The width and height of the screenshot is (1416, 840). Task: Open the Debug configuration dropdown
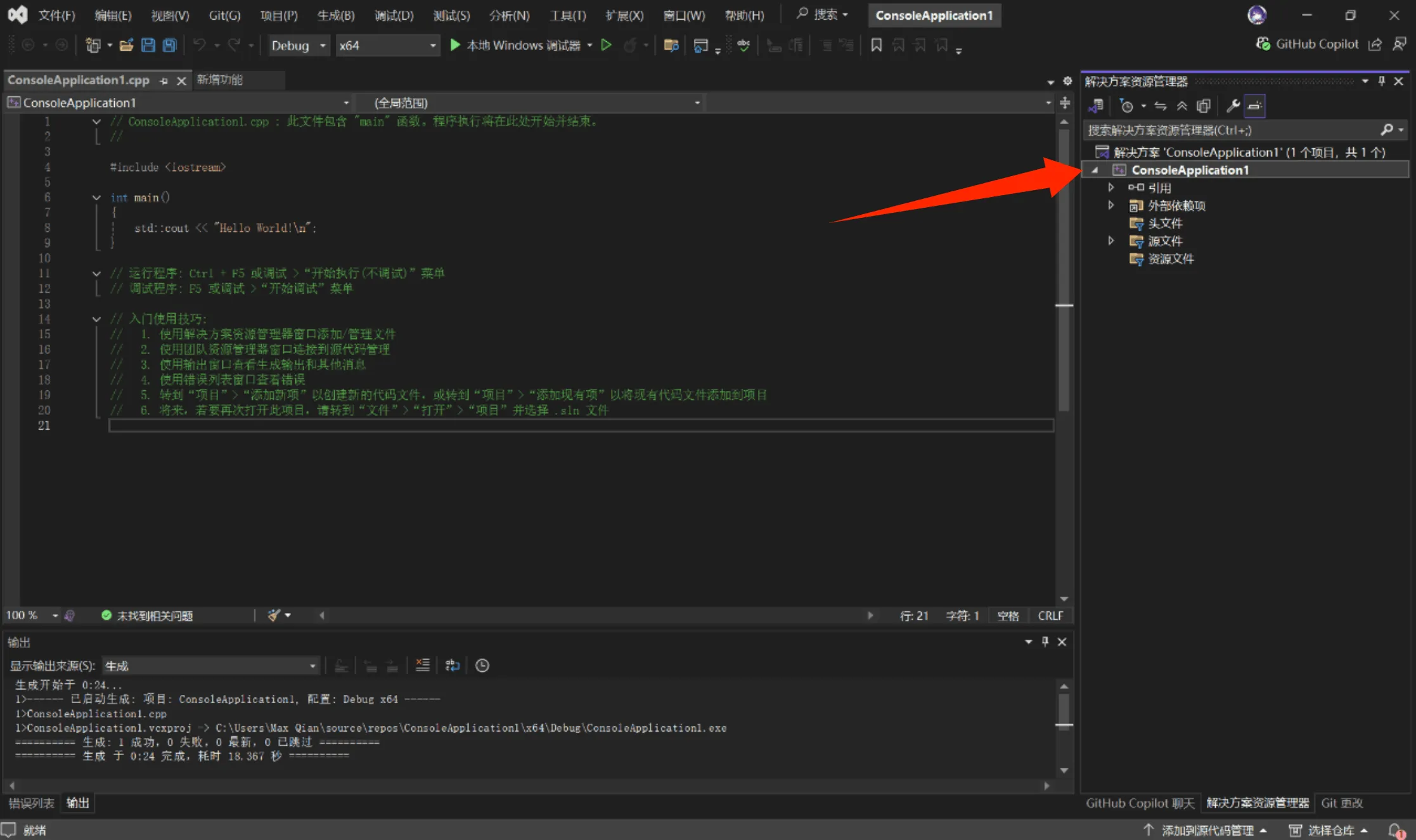298,45
